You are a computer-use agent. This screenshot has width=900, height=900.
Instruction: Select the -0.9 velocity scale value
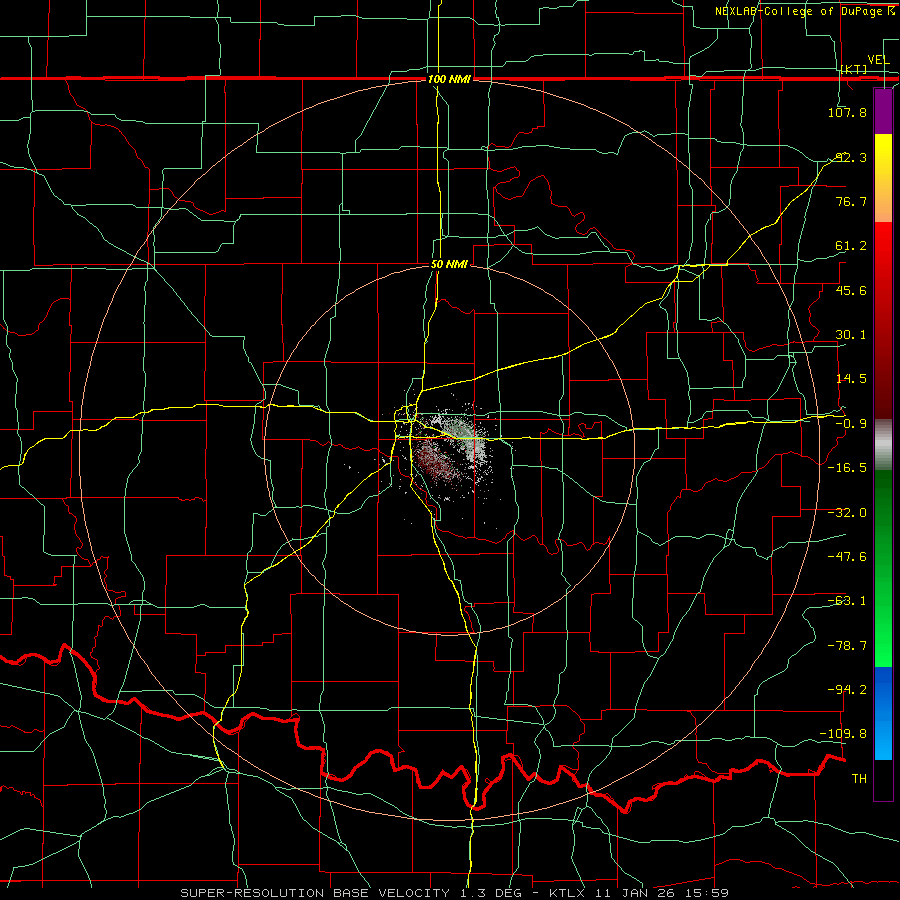point(851,423)
